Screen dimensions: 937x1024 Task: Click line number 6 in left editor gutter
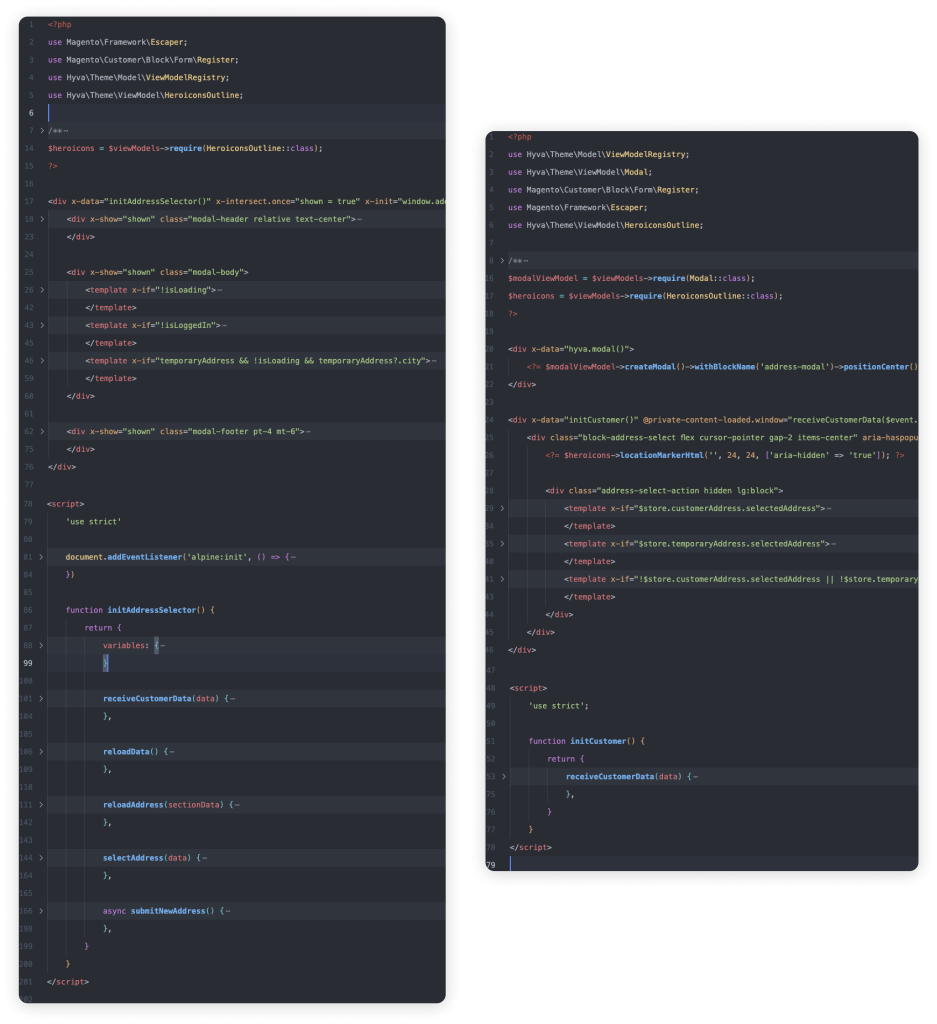(x=31, y=113)
